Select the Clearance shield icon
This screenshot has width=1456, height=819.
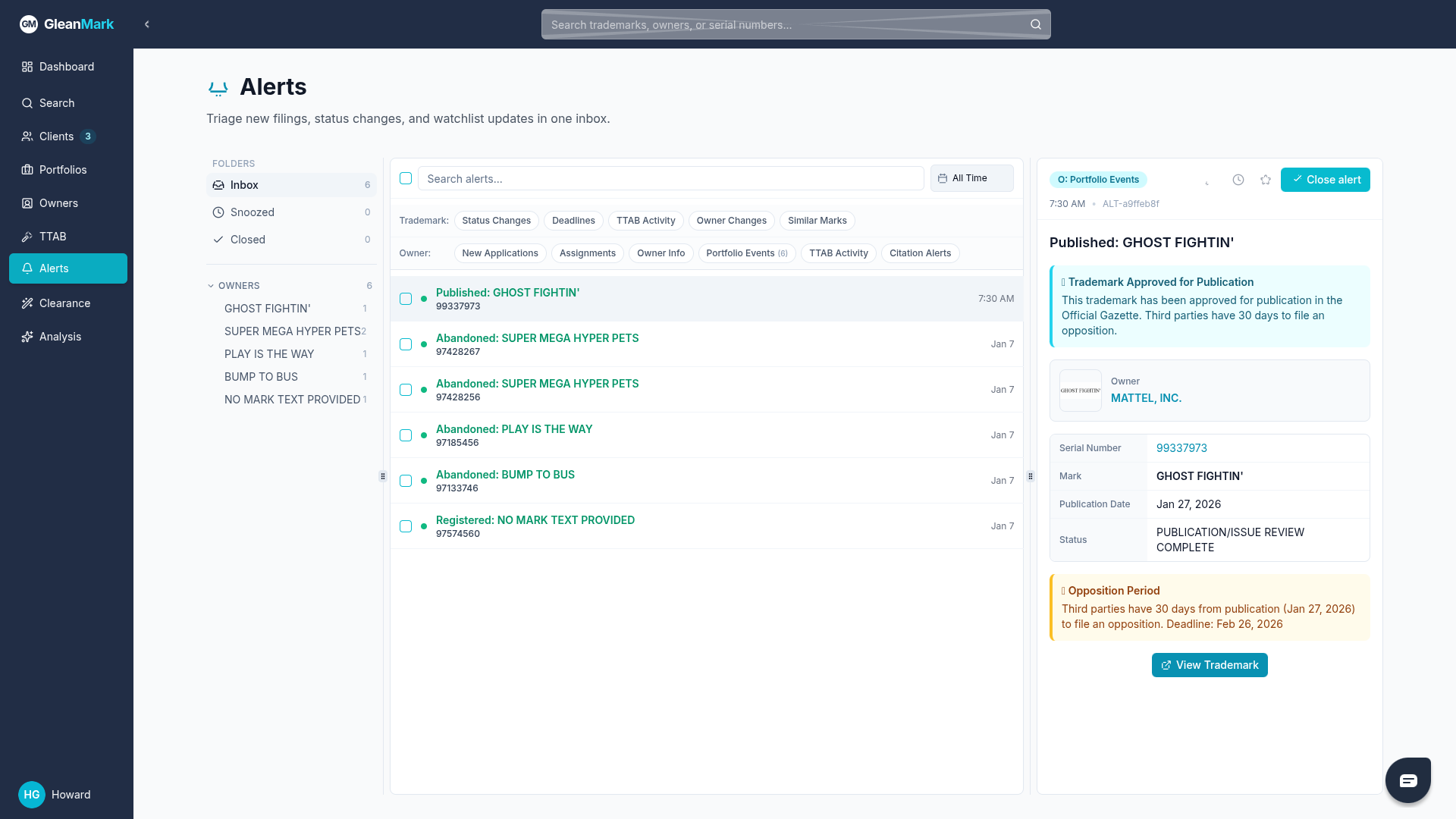pos(27,303)
